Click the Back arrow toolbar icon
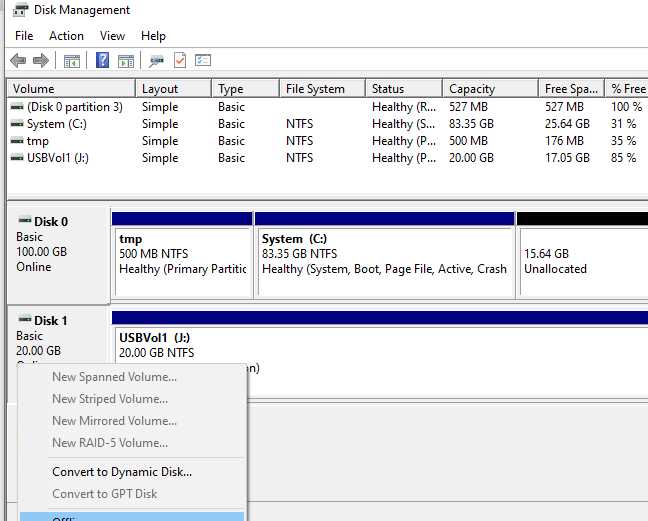Screen dimensions: 648x521 click(18, 61)
